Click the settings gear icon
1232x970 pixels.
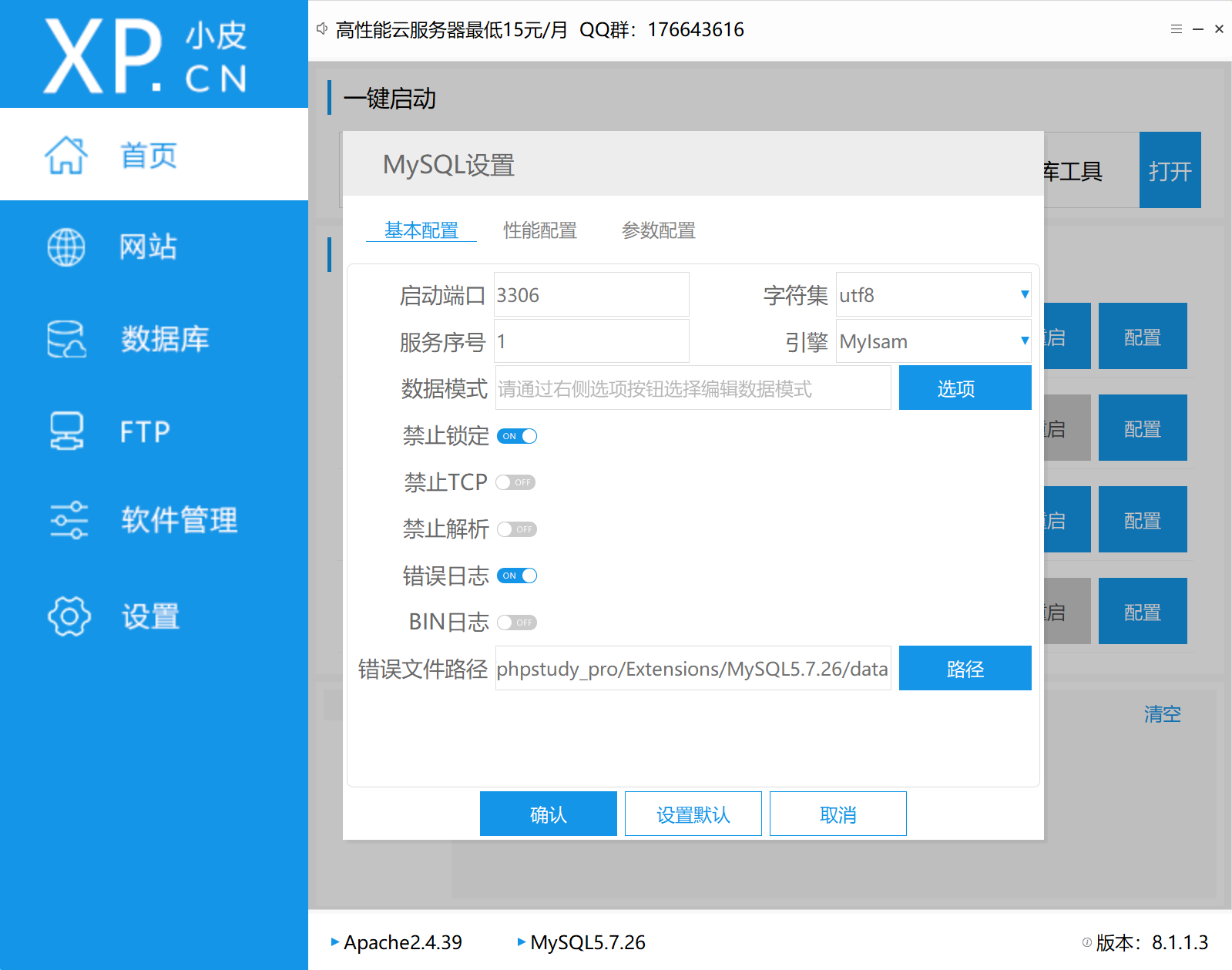pos(69,616)
